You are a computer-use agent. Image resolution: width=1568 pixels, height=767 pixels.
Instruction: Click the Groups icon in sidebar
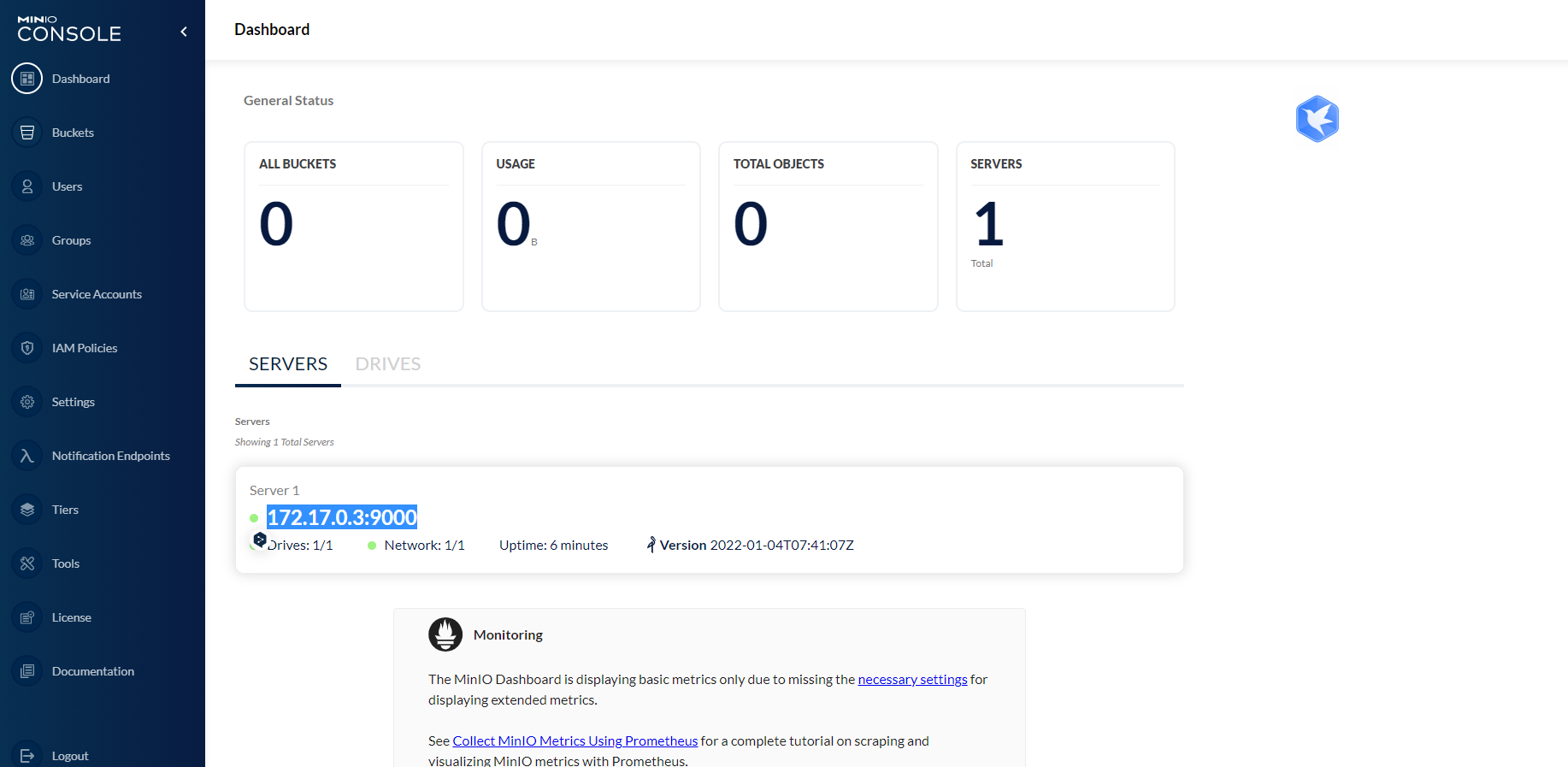(x=27, y=240)
